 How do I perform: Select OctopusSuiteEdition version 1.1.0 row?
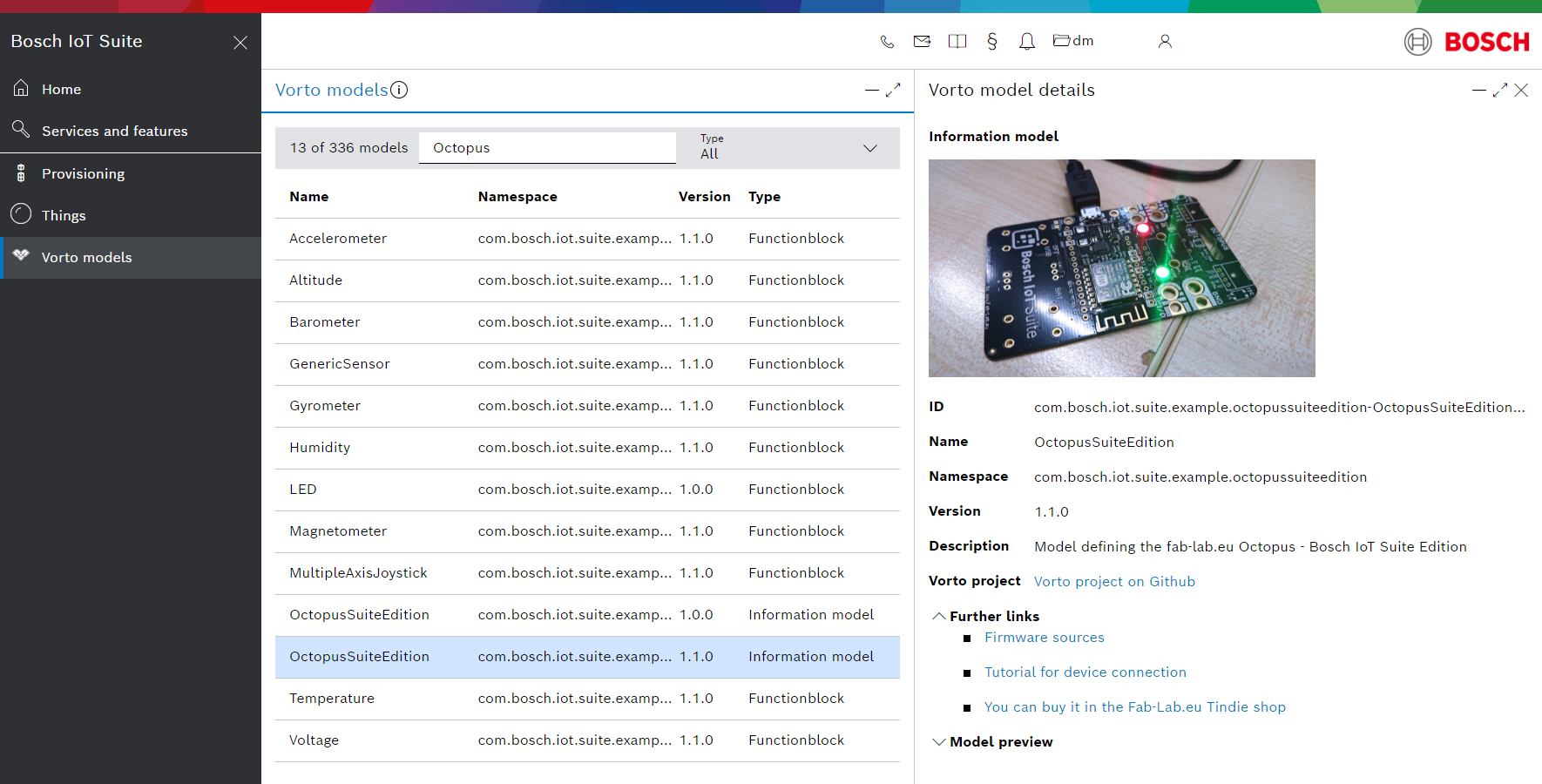pos(587,657)
